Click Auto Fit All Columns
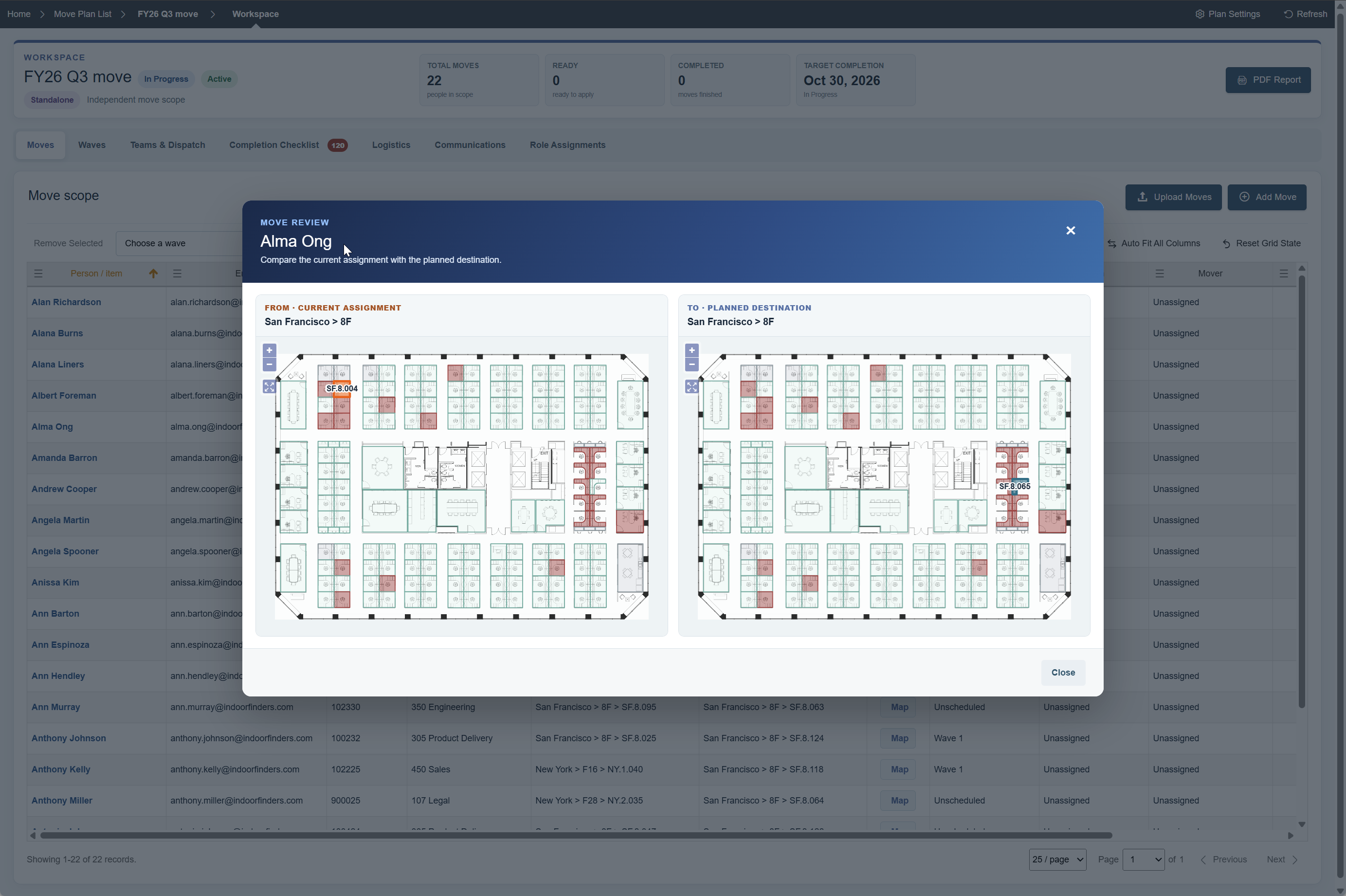This screenshot has width=1346, height=896. click(x=1153, y=243)
